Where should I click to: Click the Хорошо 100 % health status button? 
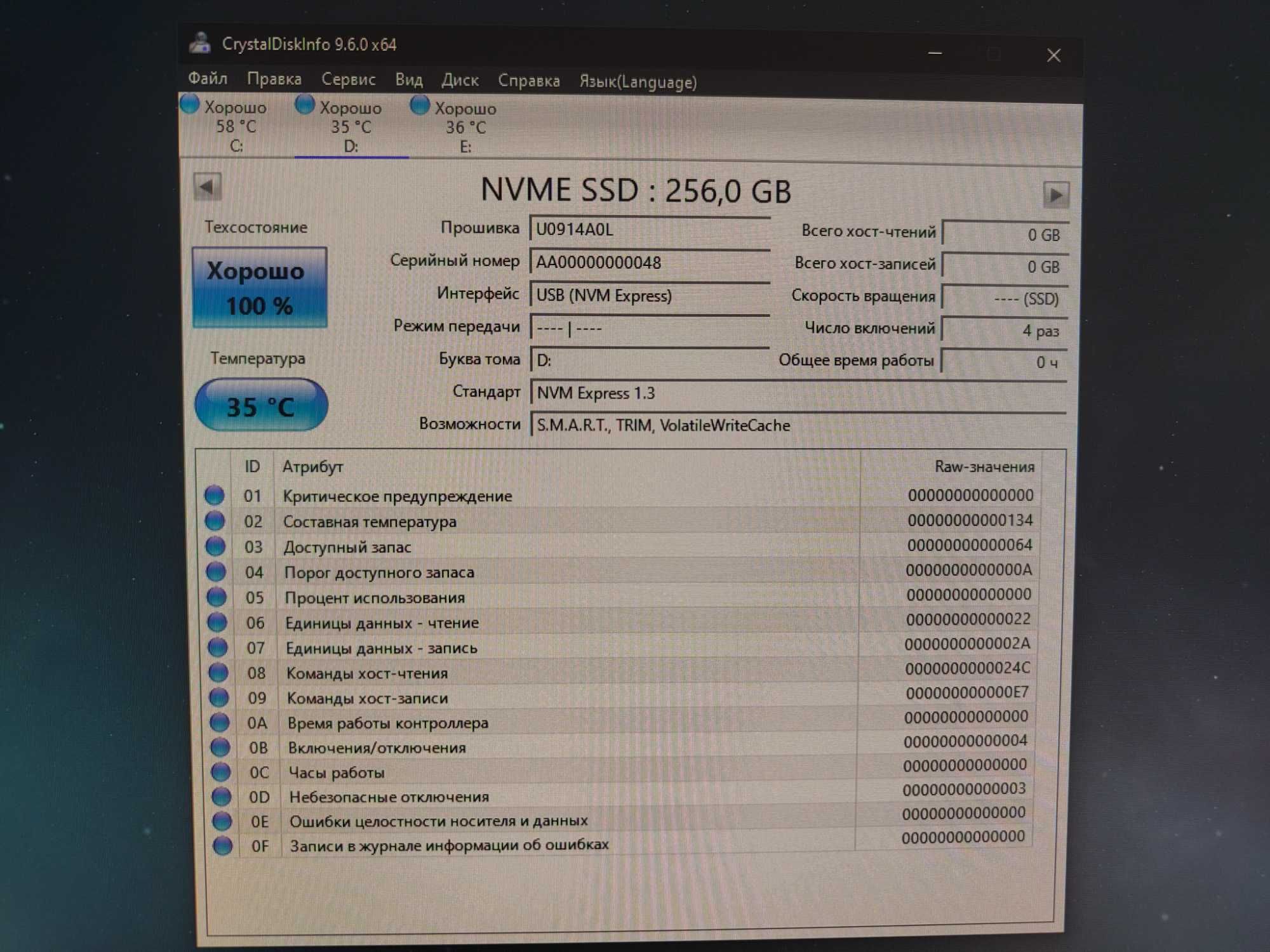point(260,288)
